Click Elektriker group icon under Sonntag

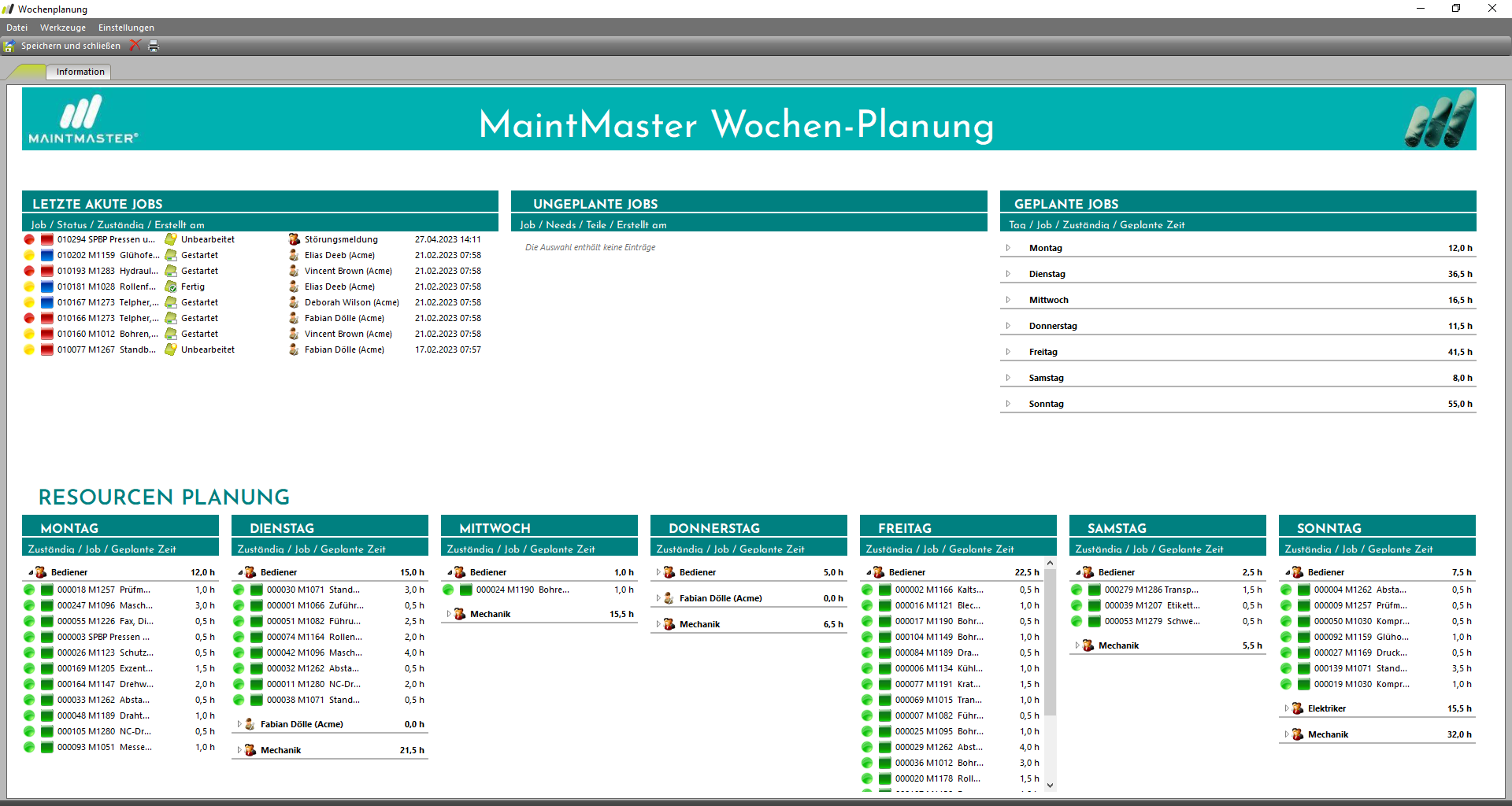pos(1298,708)
